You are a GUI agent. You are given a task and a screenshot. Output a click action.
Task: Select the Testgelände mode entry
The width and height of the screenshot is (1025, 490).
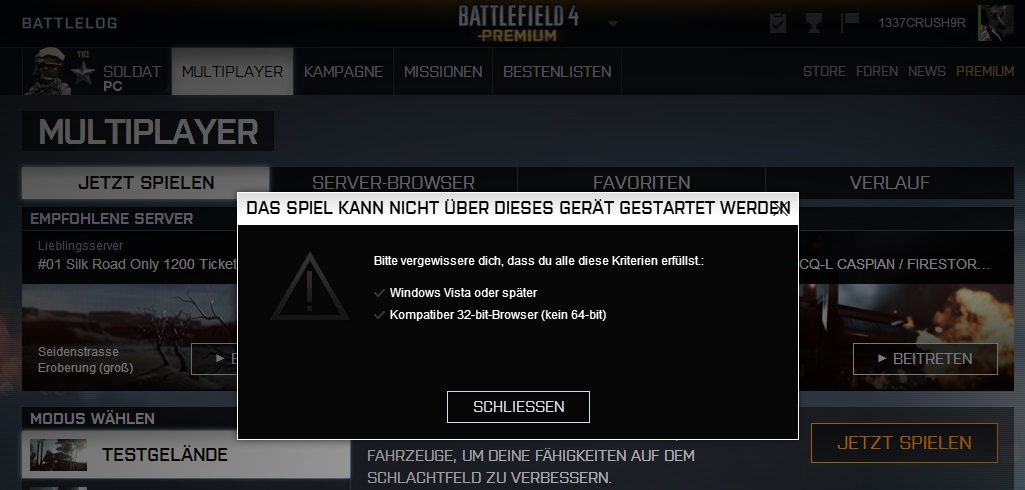[186, 455]
